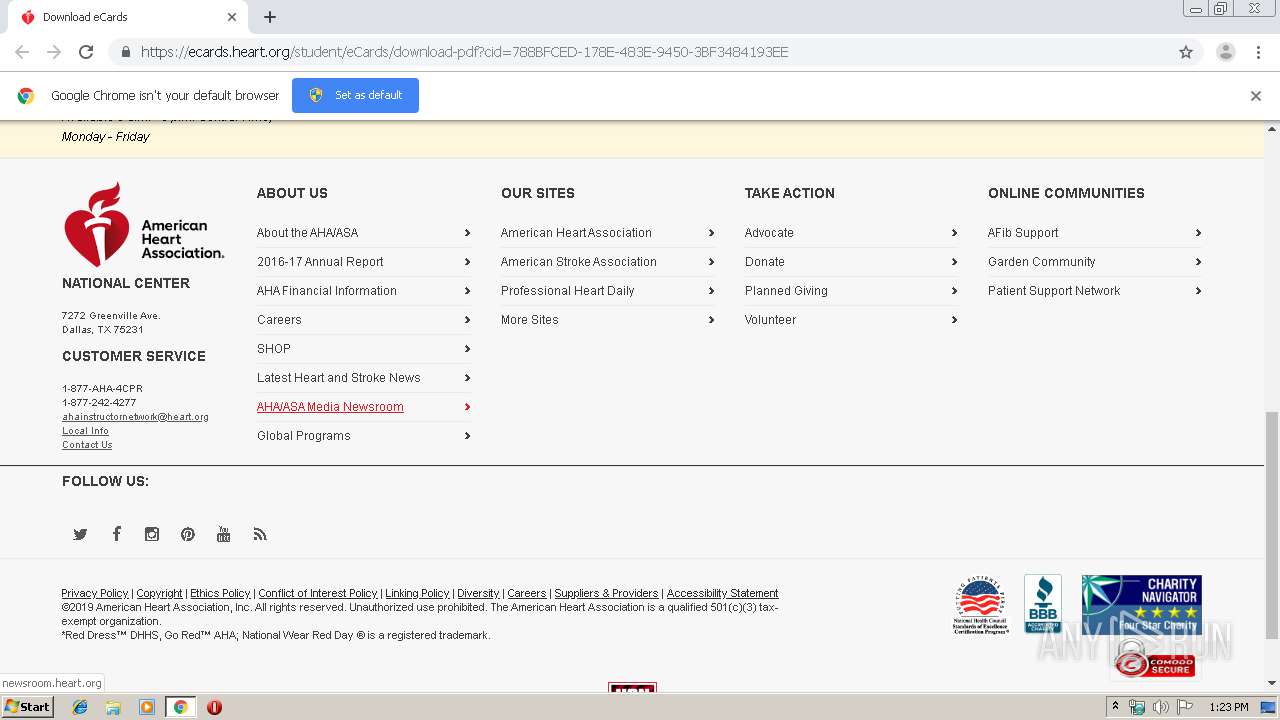Open Local Info link
Image resolution: width=1280 pixels, height=720 pixels.
tap(86, 431)
